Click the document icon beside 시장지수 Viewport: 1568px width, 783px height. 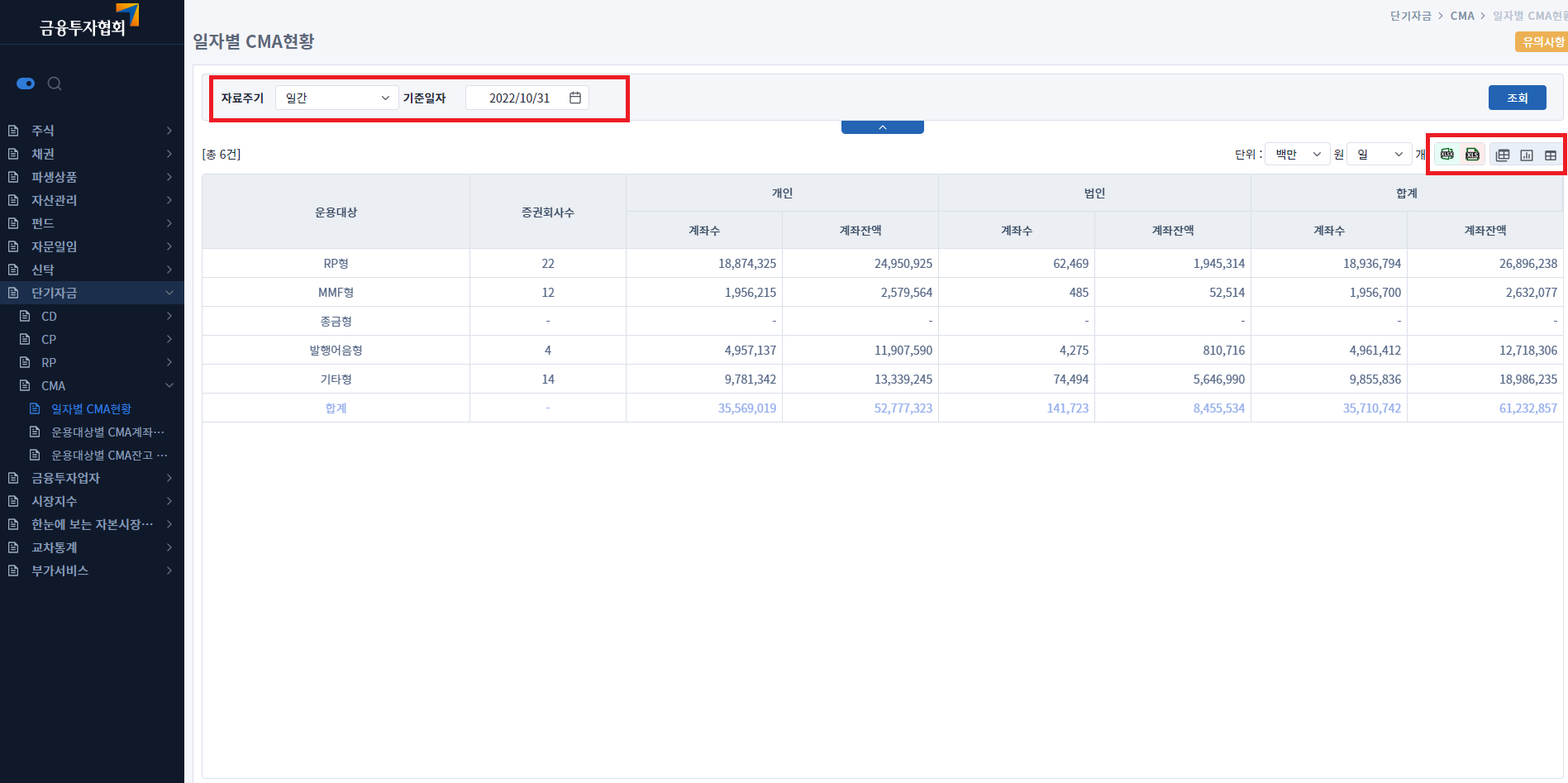pos(13,501)
